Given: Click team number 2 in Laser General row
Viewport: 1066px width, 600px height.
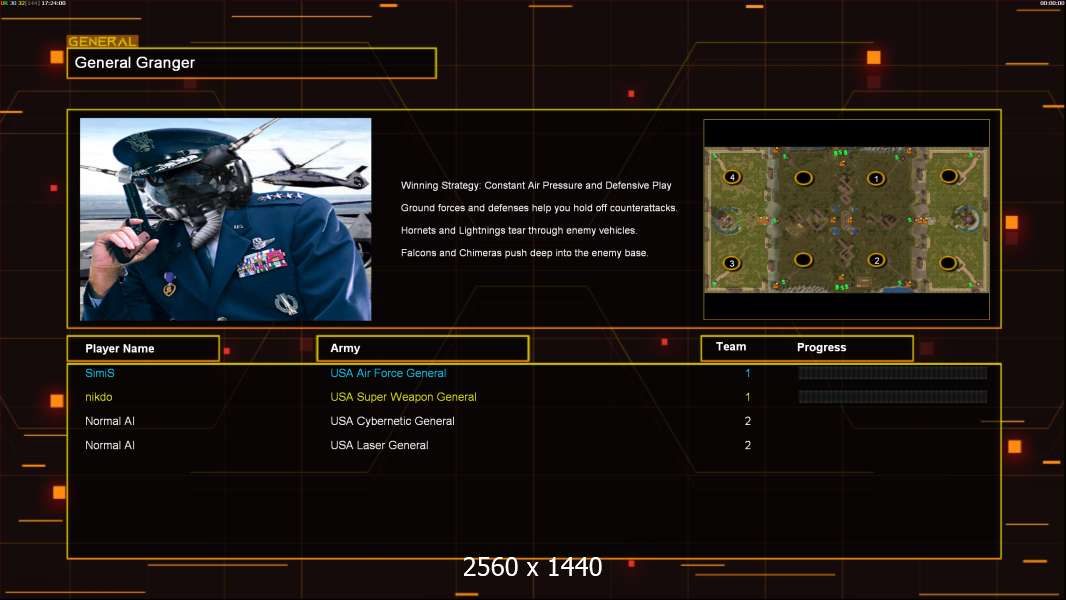Looking at the screenshot, I should click(748, 445).
